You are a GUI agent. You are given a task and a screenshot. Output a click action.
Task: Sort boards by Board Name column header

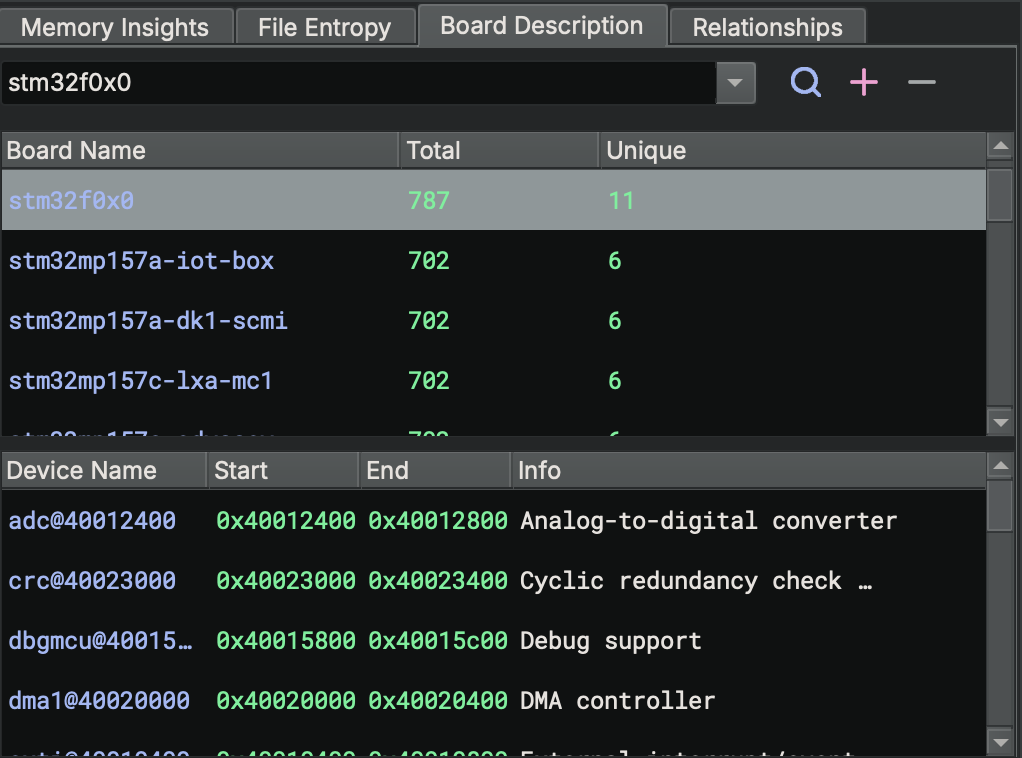pyautogui.click(x=200, y=151)
